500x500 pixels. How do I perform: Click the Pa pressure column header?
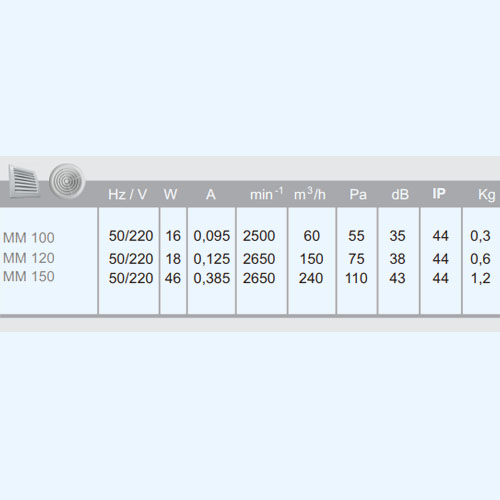click(x=358, y=194)
